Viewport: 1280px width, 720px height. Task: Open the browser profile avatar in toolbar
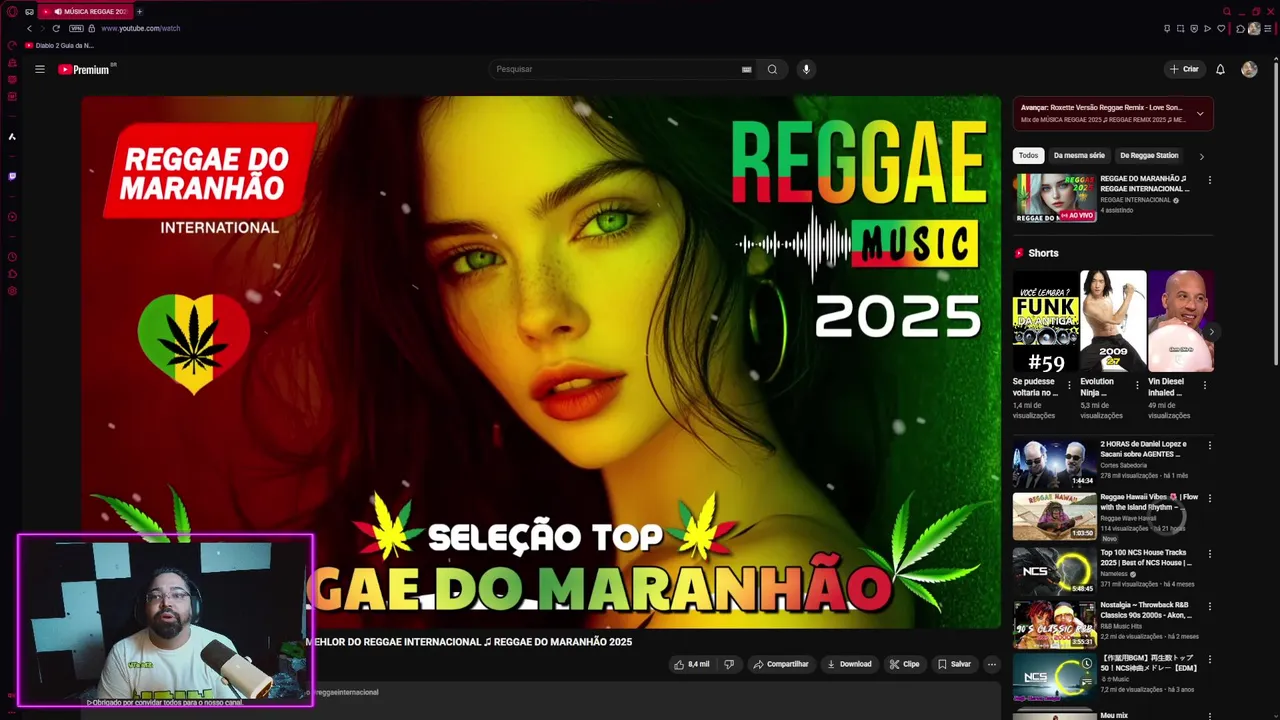1254,28
